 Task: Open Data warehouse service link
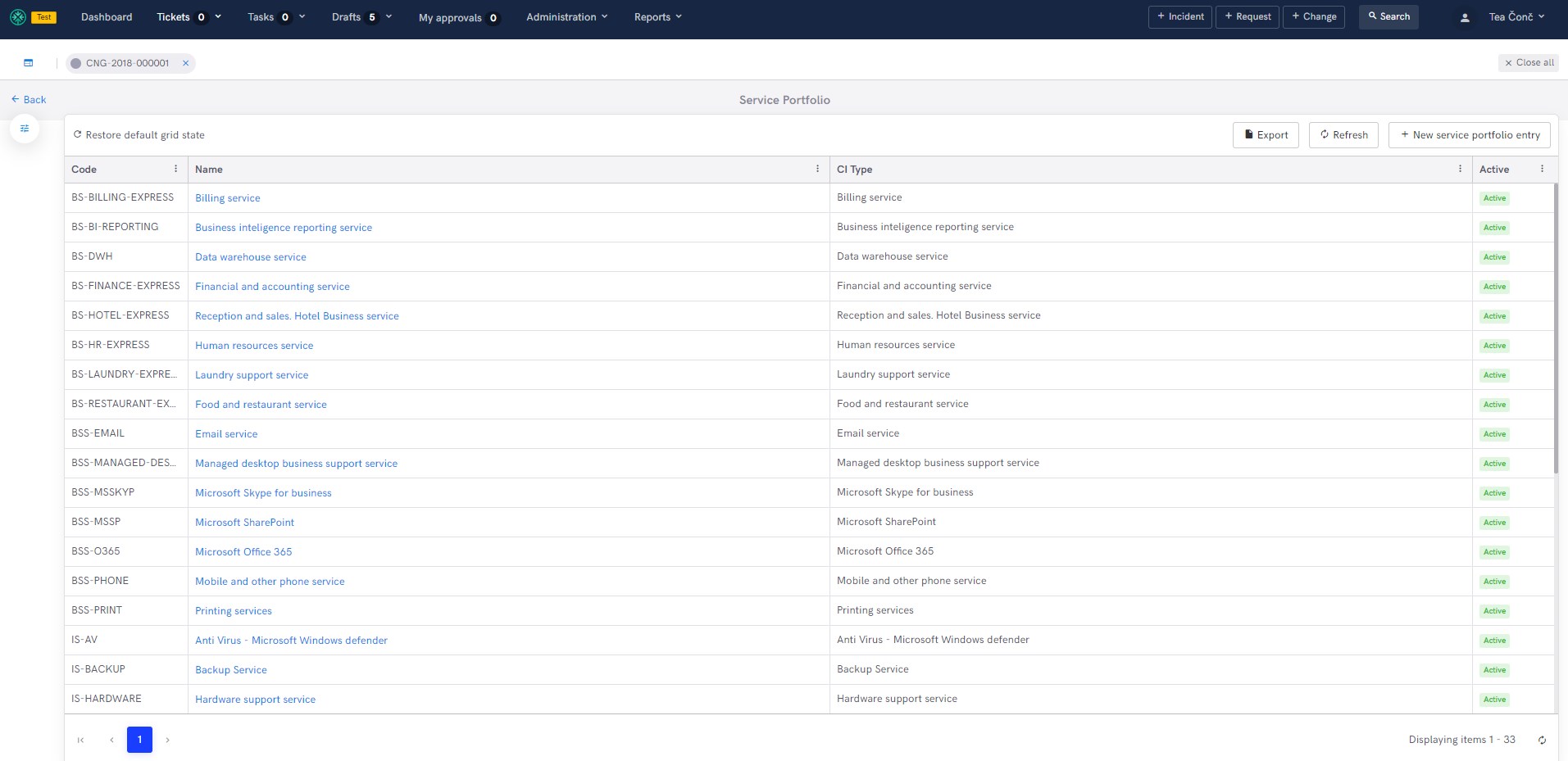point(251,257)
